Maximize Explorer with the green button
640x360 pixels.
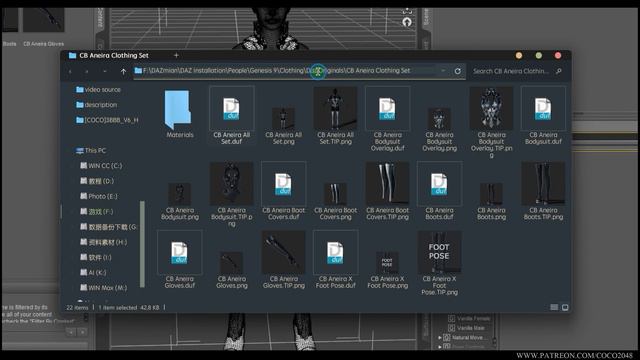tap(539, 56)
